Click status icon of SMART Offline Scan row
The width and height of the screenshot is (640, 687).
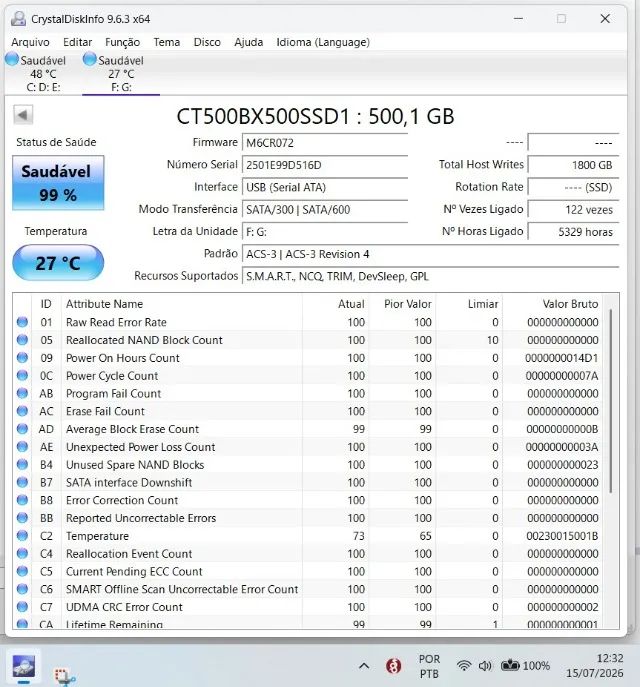[x=22, y=589]
